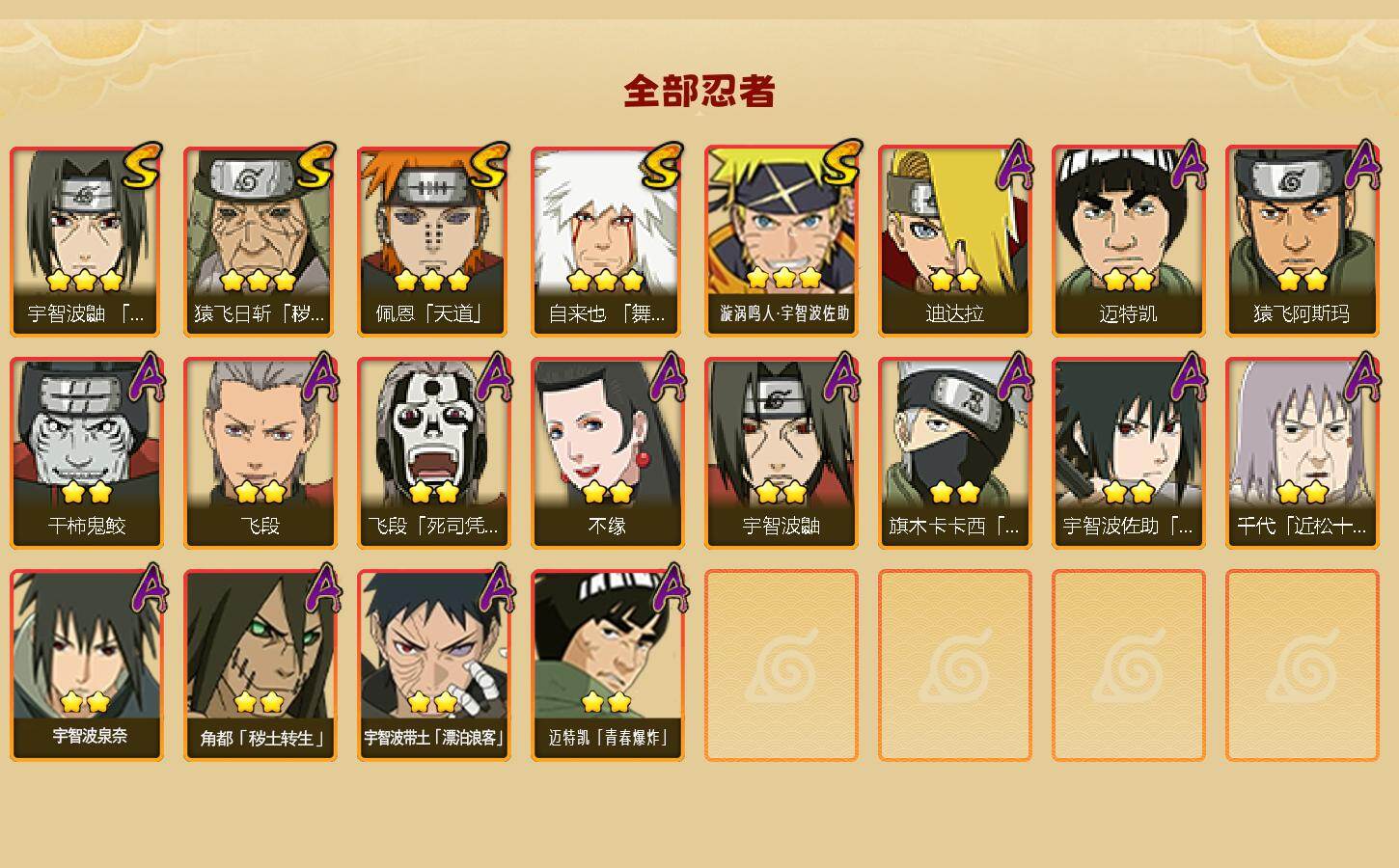Viewport: 1399px width, 868px height.
Task: Select 宇智波带土「漂泊浪客」 card
Action: point(433,665)
